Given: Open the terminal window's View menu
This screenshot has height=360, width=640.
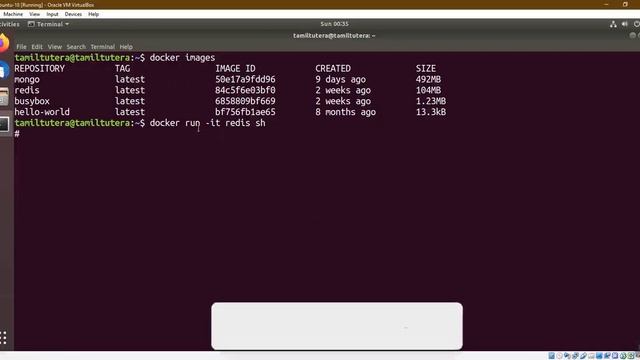Looking at the screenshot, I should (x=55, y=47).
